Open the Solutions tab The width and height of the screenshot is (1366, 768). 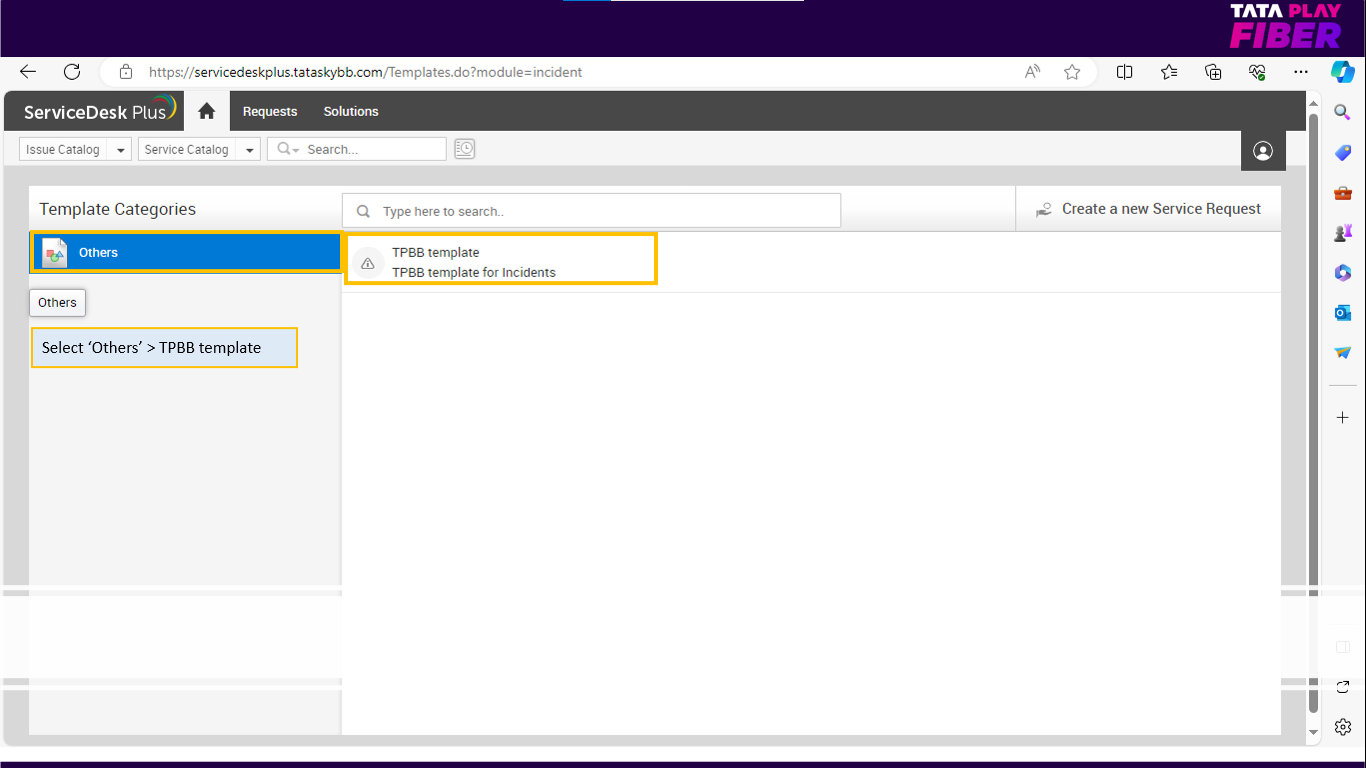pyautogui.click(x=351, y=111)
